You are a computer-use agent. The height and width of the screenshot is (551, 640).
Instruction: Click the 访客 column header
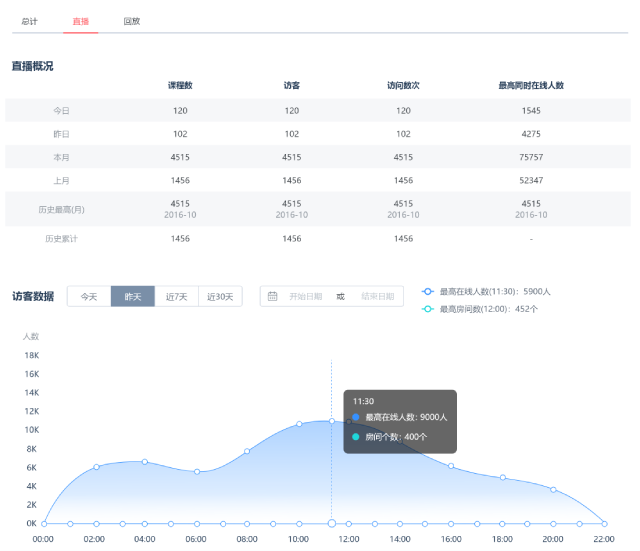tap(292, 85)
